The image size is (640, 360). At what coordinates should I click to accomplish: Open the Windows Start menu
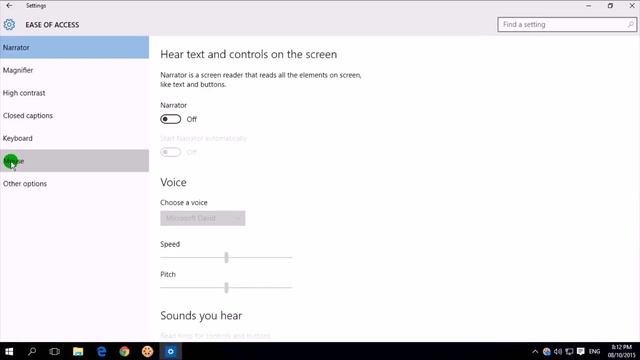[9, 351]
